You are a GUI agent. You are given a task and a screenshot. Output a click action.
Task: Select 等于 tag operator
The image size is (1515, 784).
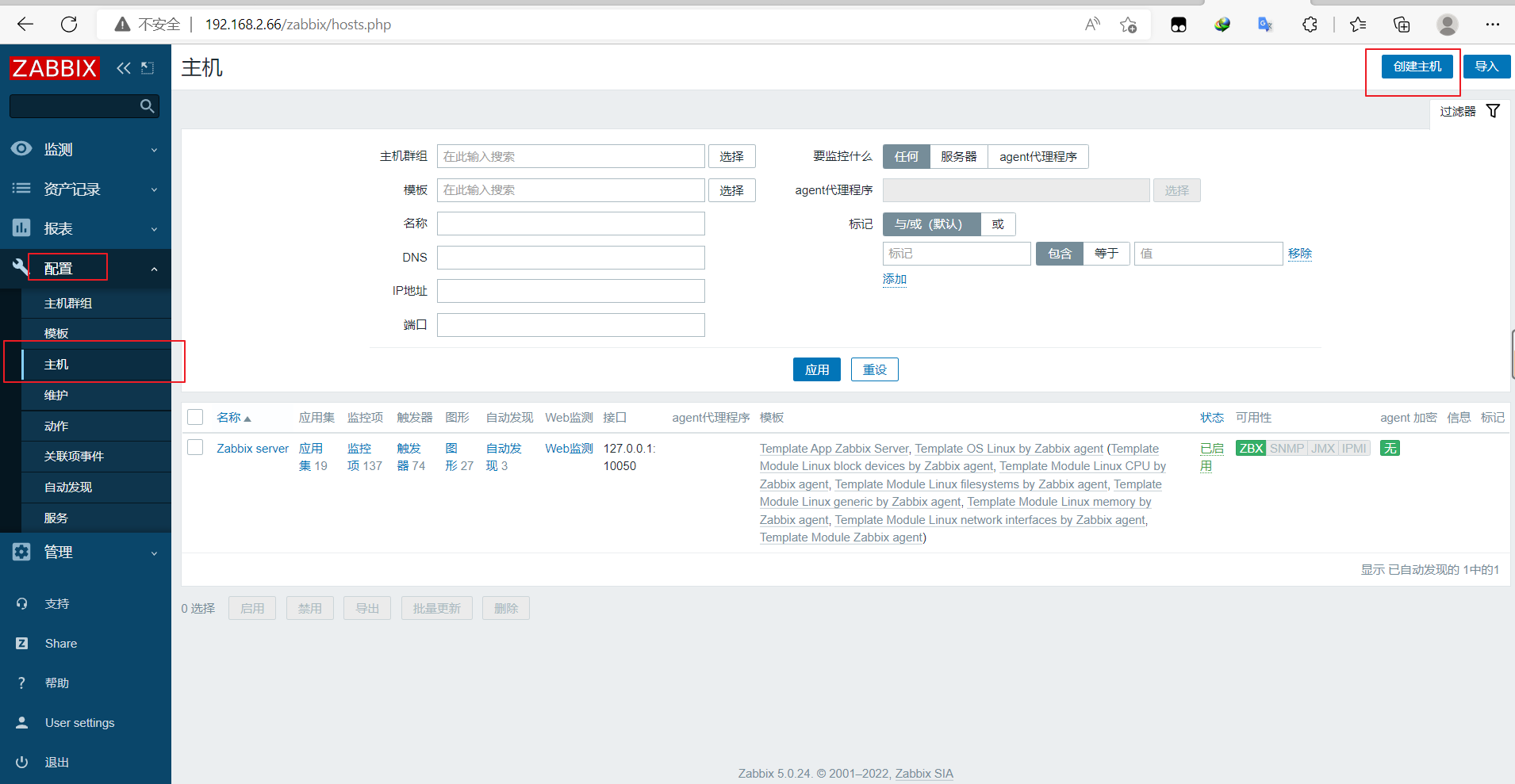point(1107,254)
